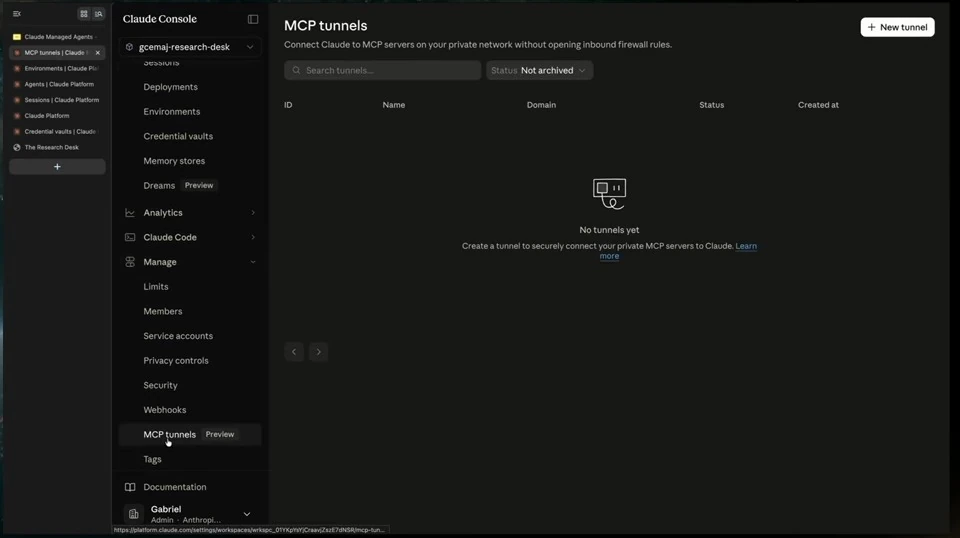The height and width of the screenshot is (538, 960).
Task: Switch to the Environments browser tab
Action: [x=57, y=69]
